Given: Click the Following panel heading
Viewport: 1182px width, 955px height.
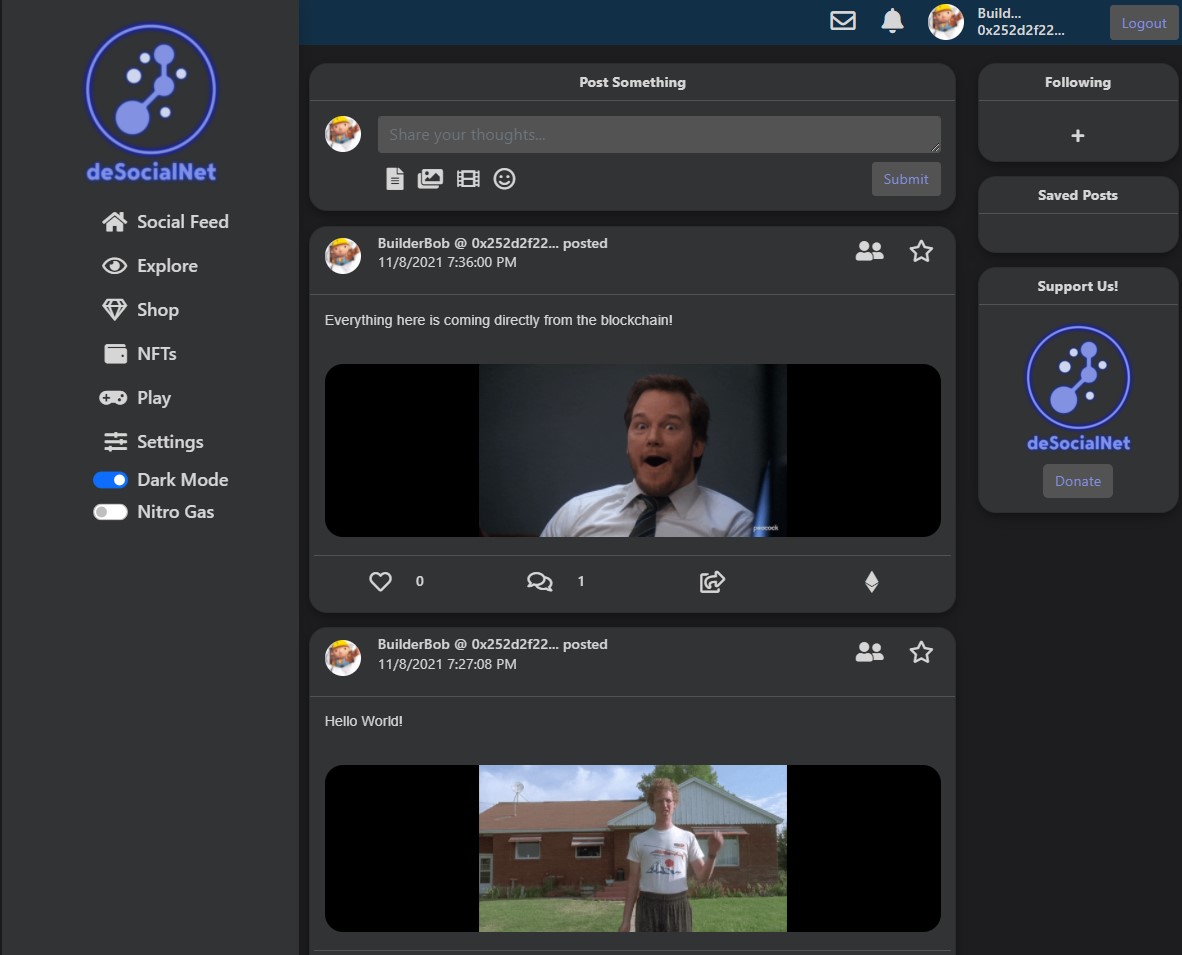Looking at the screenshot, I should click(1078, 82).
